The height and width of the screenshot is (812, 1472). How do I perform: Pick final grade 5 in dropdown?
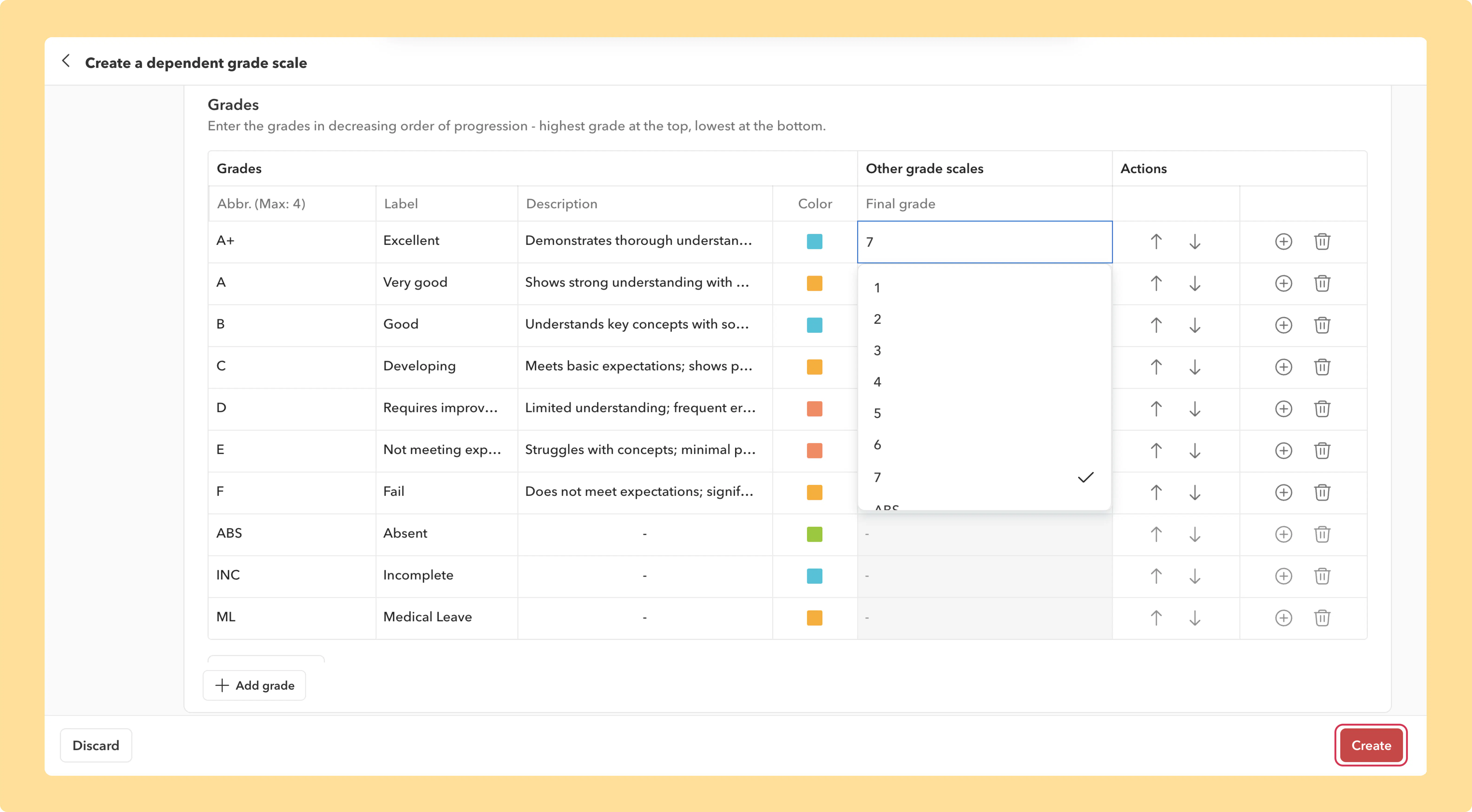[985, 413]
